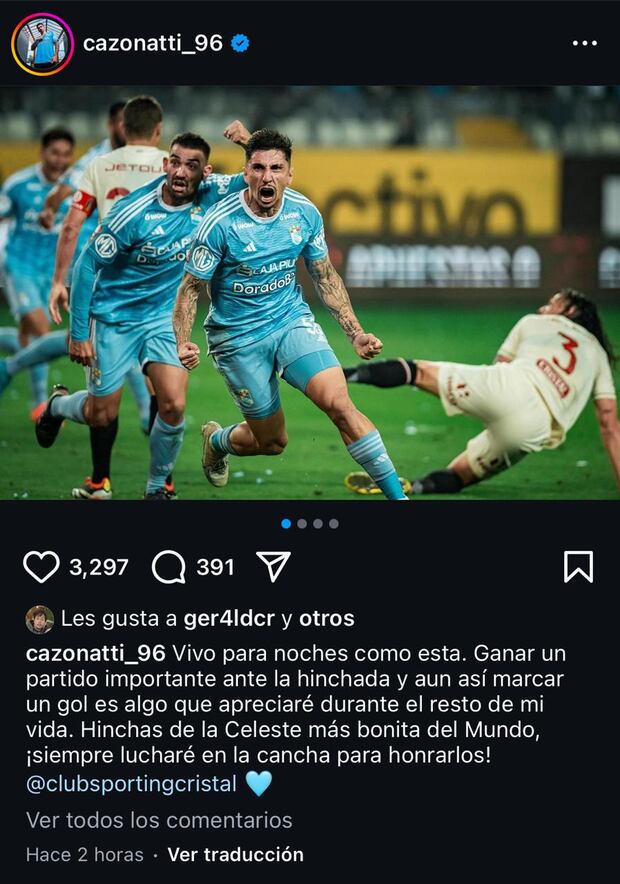This screenshot has height=884, width=620.
Task: Visit ger4ldcr profile from likes line
Action: (x=229, y=618)
